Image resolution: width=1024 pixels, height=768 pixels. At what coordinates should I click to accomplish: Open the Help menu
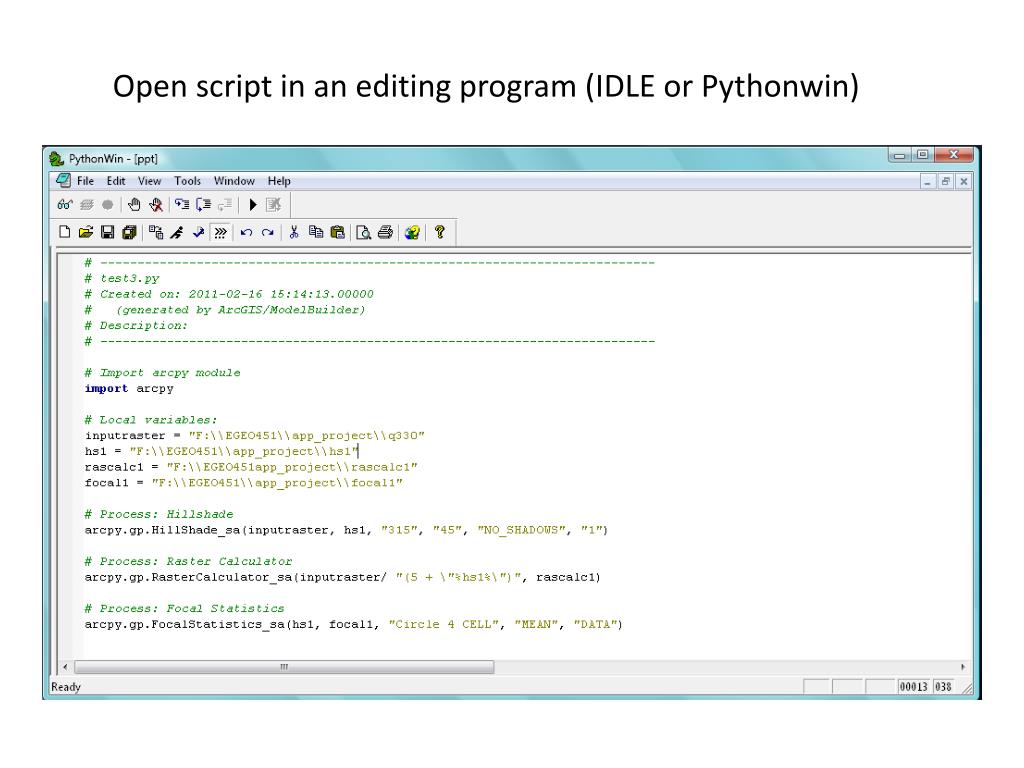click(279, 181)
